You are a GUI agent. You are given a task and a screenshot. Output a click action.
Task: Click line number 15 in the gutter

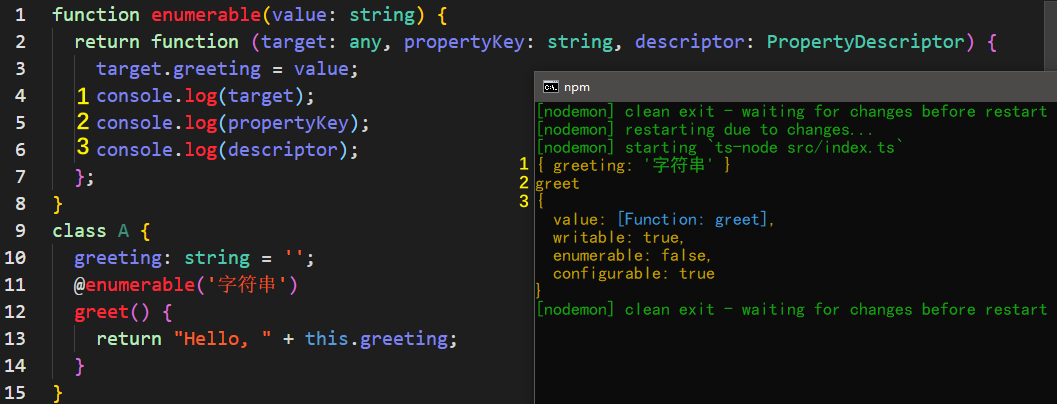point(15,393)
